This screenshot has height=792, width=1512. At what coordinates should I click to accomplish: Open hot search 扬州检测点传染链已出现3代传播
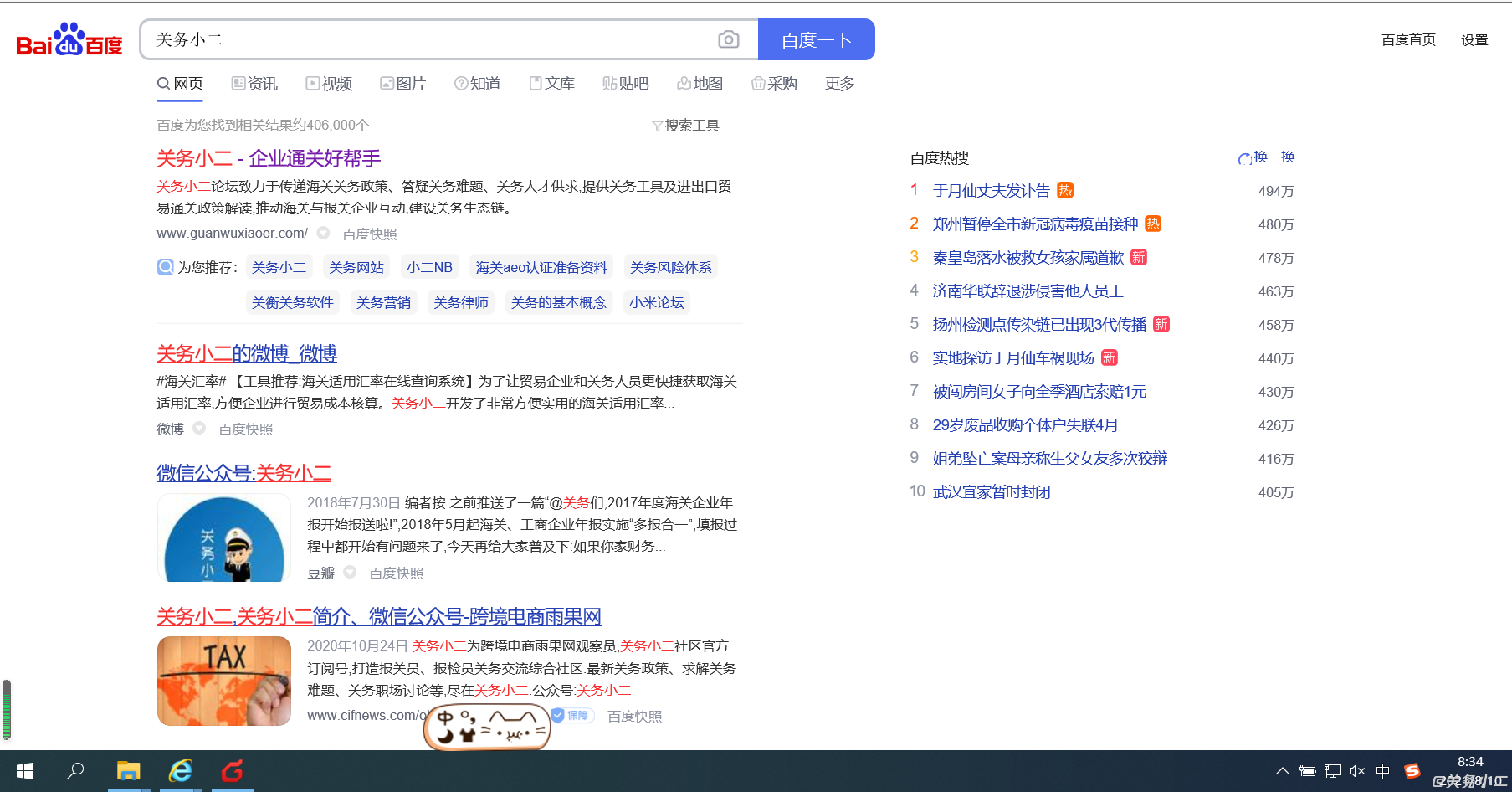tap(1039, 325)
